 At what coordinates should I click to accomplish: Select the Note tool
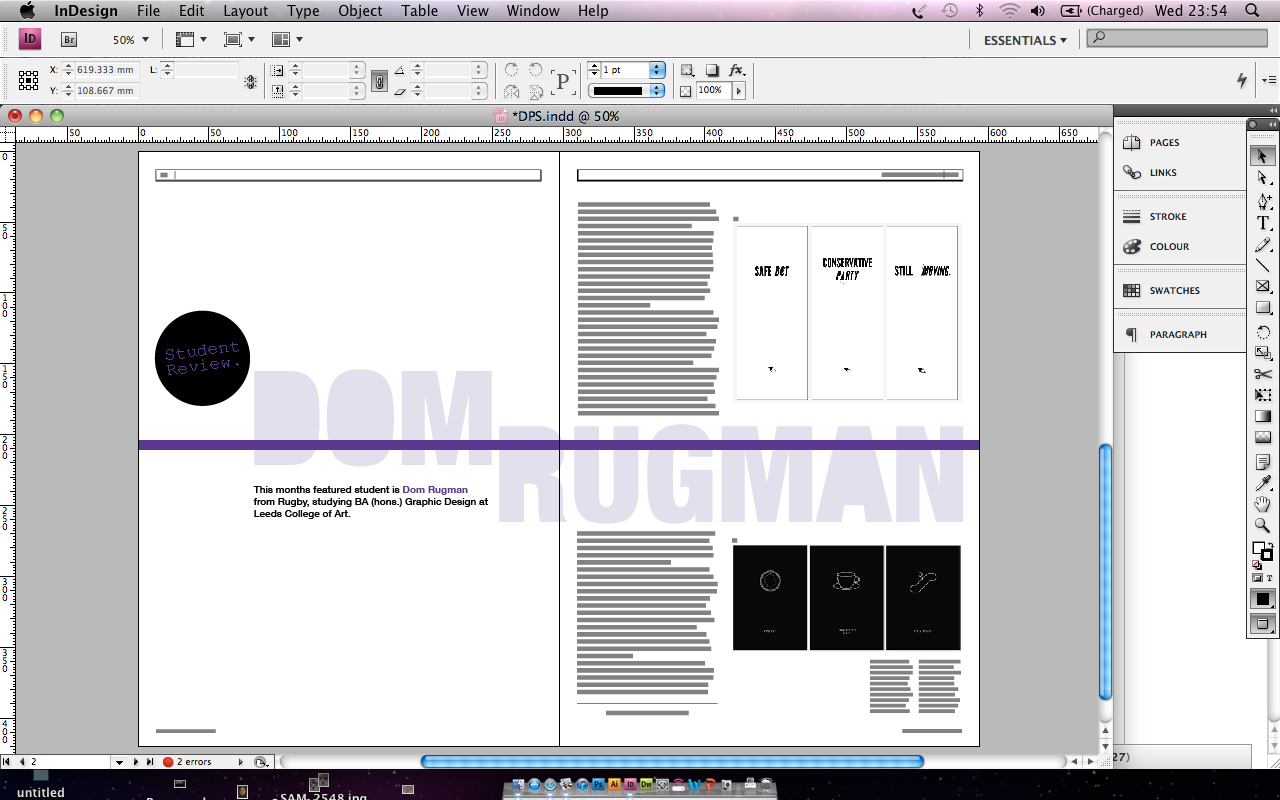click(x=1262, y=461)
